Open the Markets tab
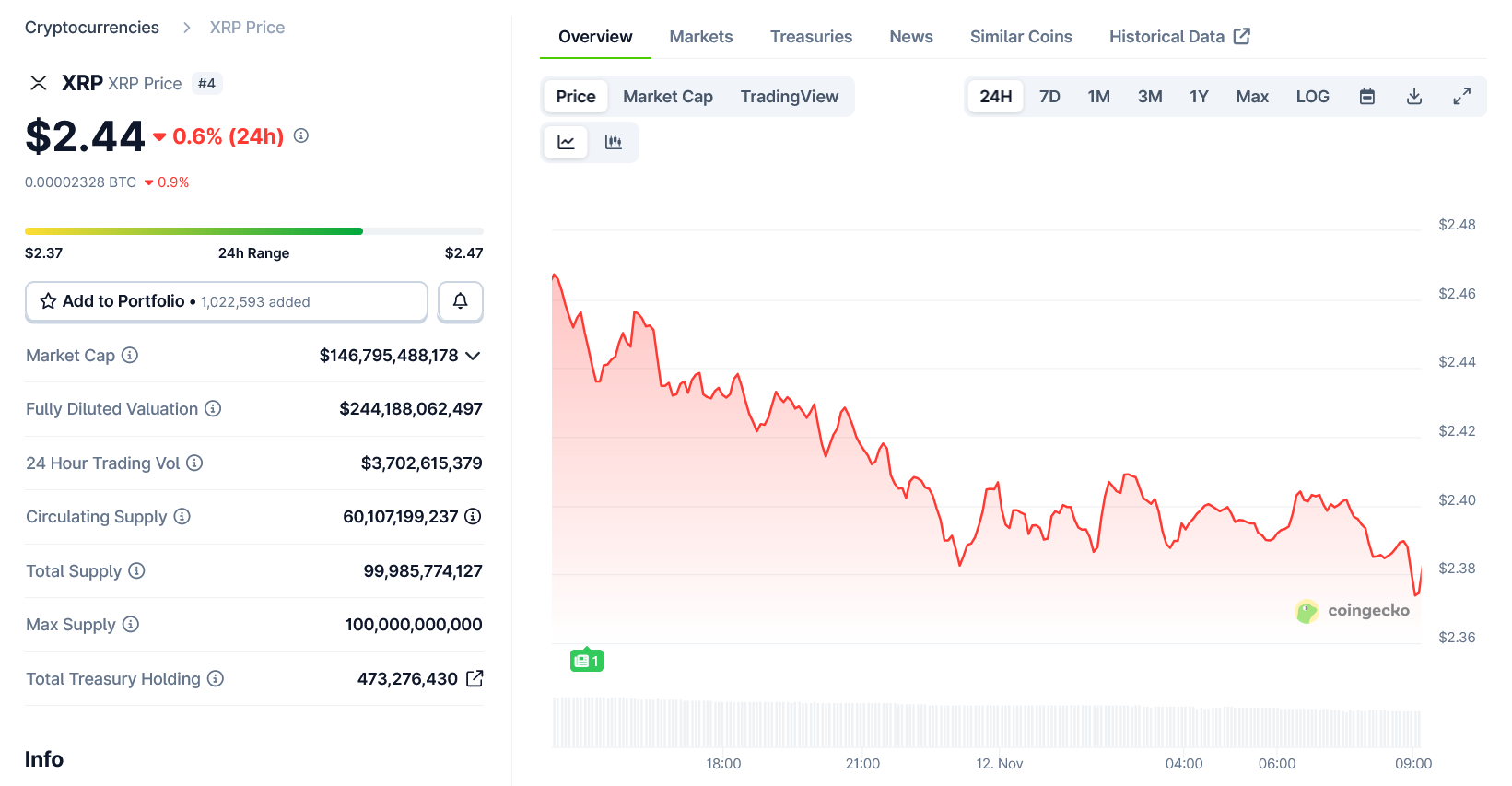1512x786 pixels. click(701, 37)
